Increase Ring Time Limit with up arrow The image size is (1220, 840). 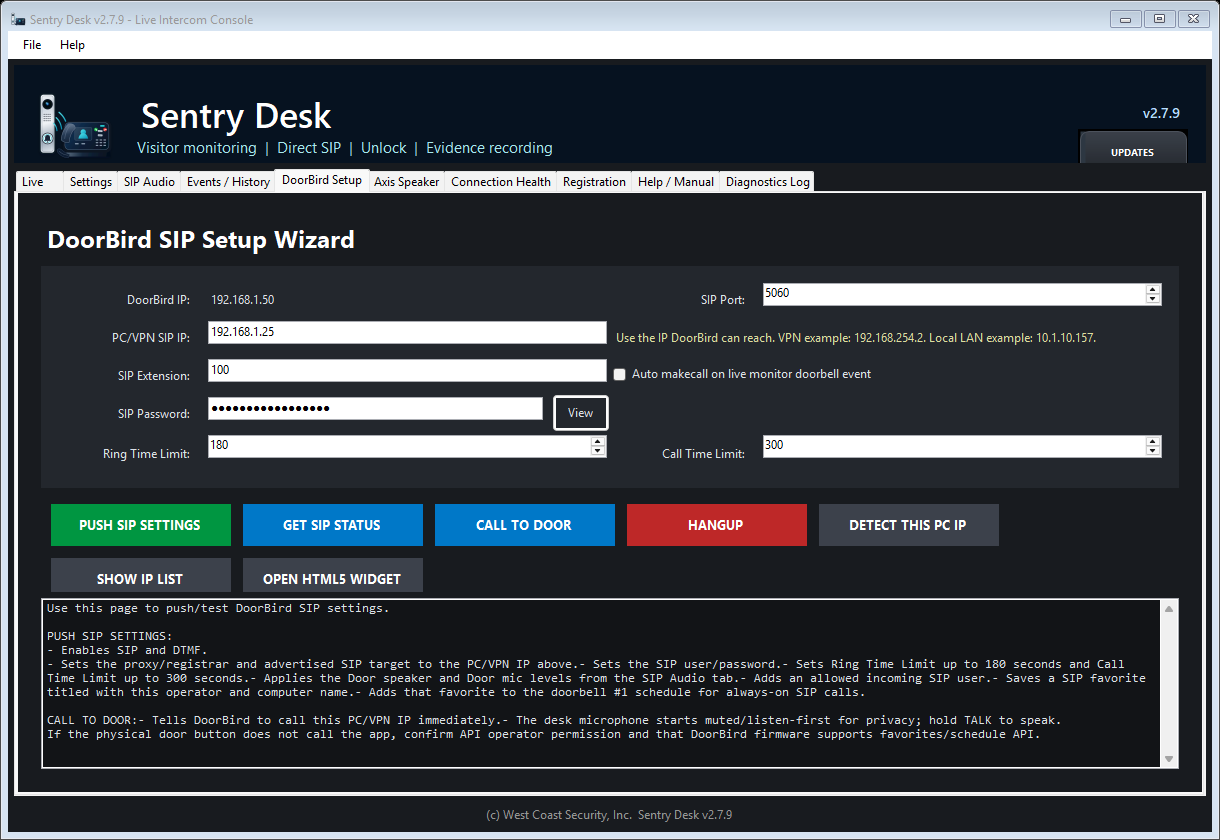click(598, 442)
